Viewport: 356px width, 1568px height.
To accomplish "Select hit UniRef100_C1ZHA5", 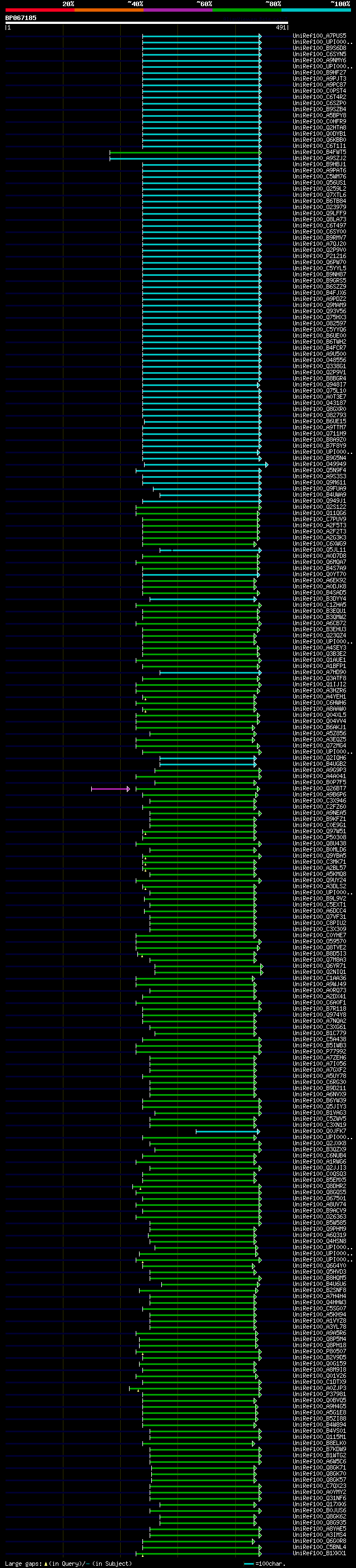I will [319, 605].
